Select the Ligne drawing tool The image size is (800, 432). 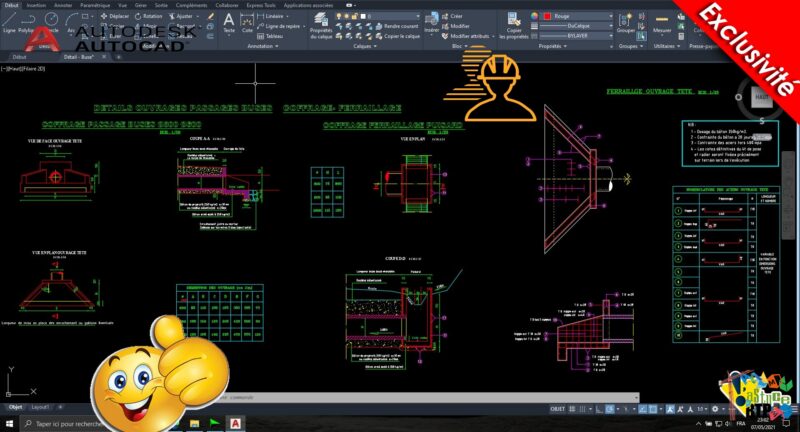(x=10, y=23)
